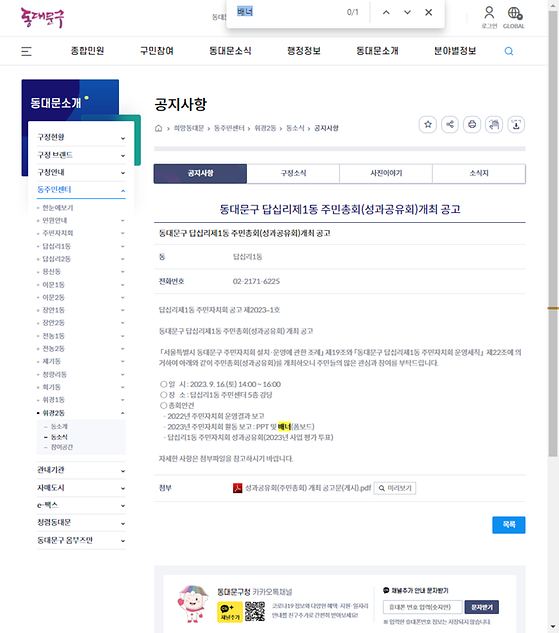Click the KakaoTalk 채널추가 yellow icon
The width and height of the screenshot is (559, 633).
point(230,612)
